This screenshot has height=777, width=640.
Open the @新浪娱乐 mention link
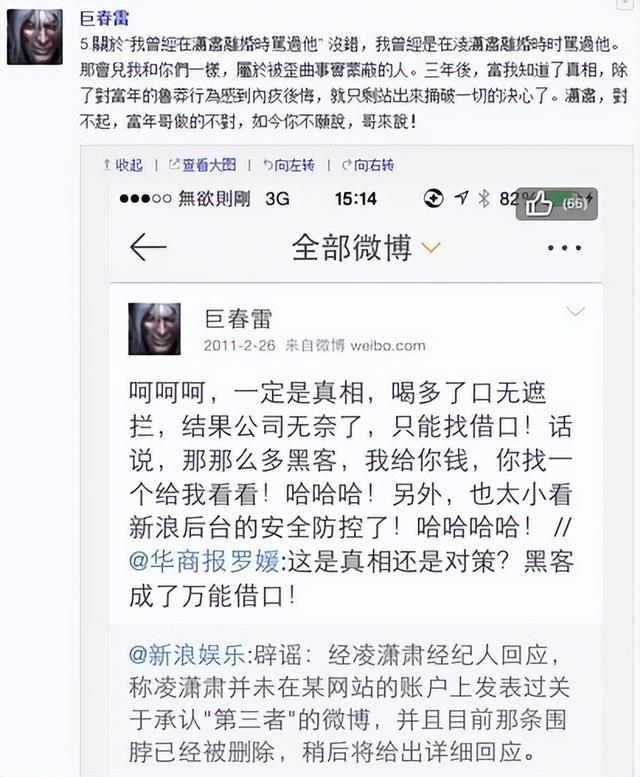(x=187, y=655)
